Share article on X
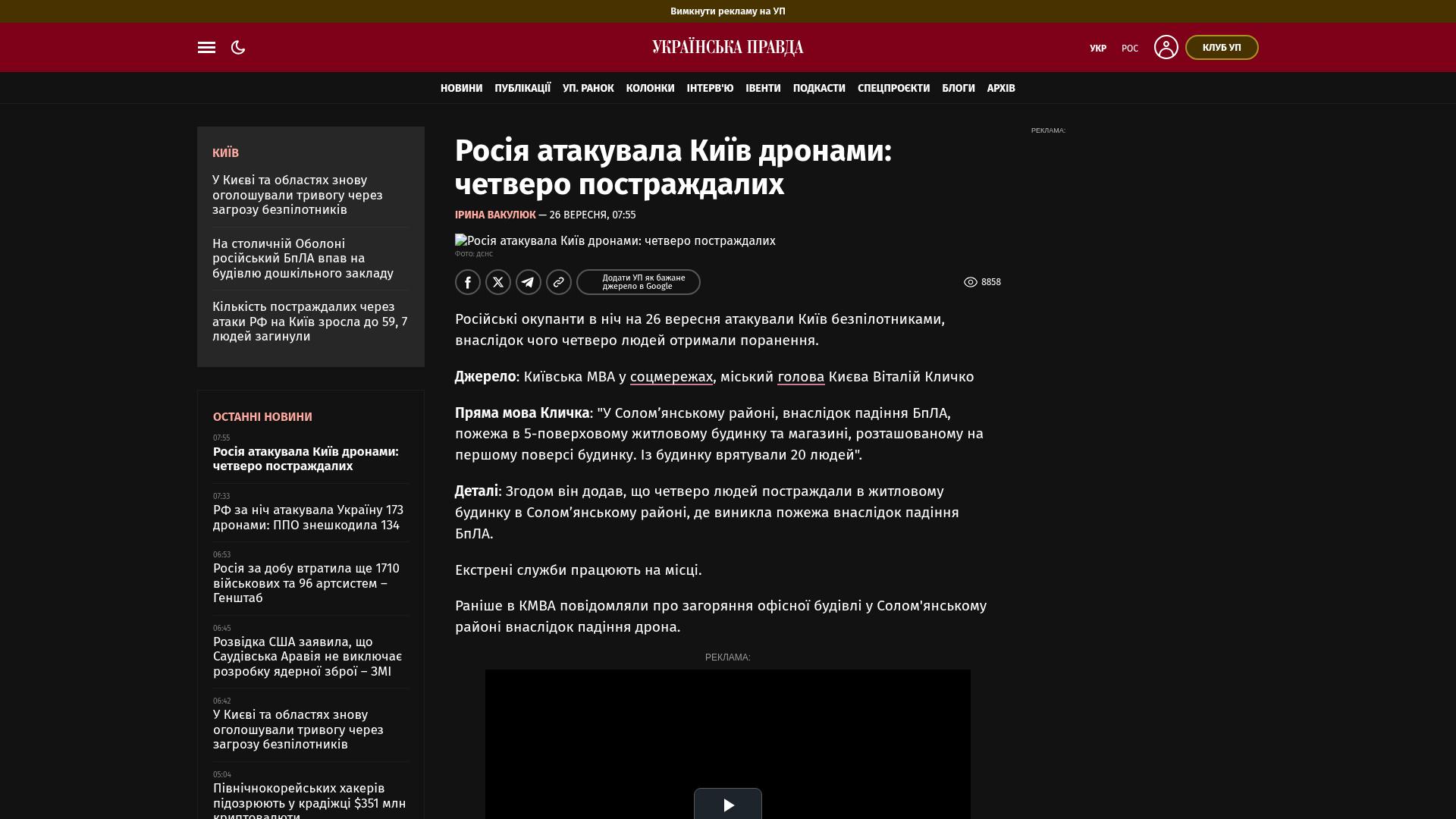 498,282
